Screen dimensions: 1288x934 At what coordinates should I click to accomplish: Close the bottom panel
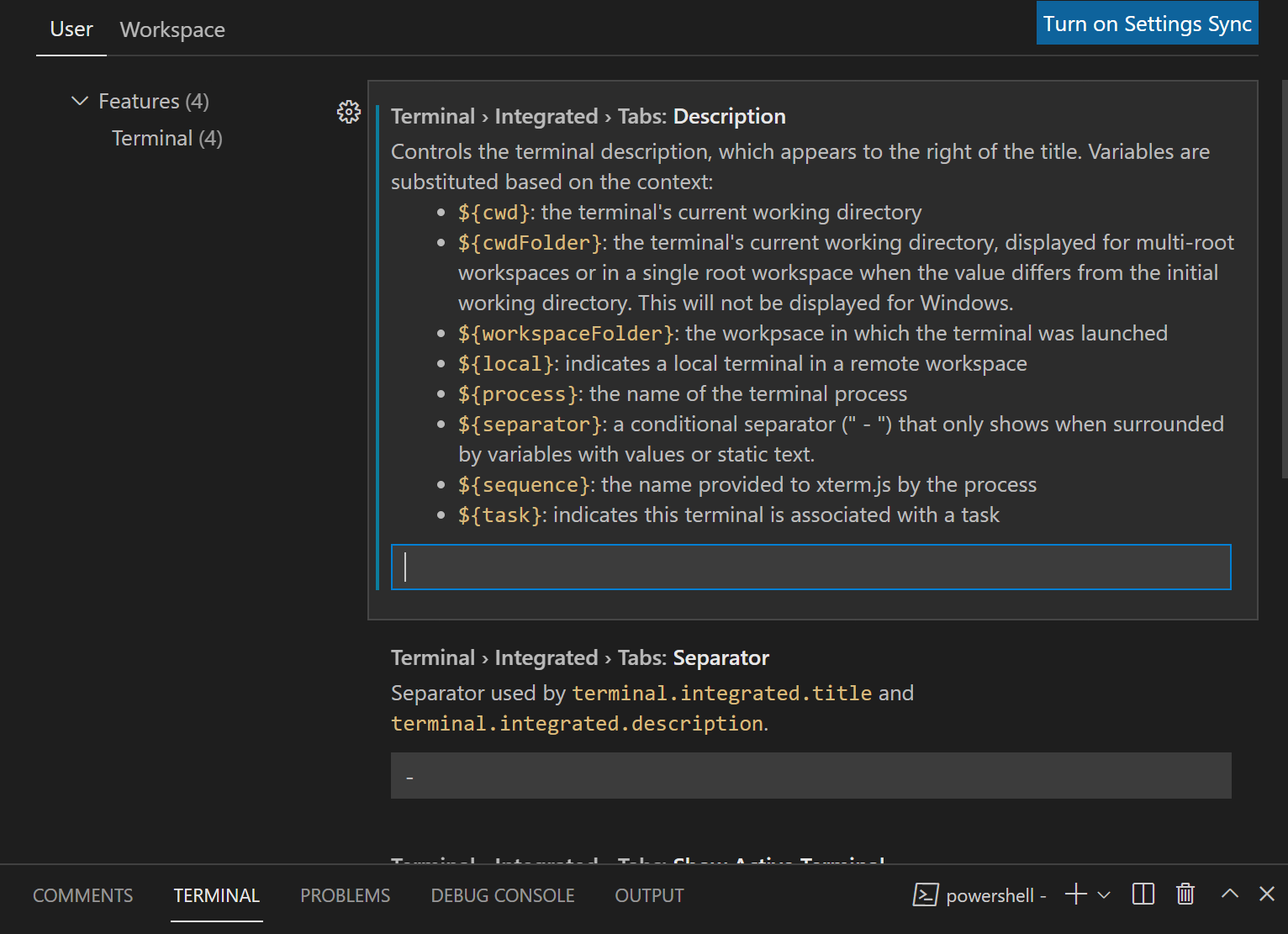point(1267,894)
